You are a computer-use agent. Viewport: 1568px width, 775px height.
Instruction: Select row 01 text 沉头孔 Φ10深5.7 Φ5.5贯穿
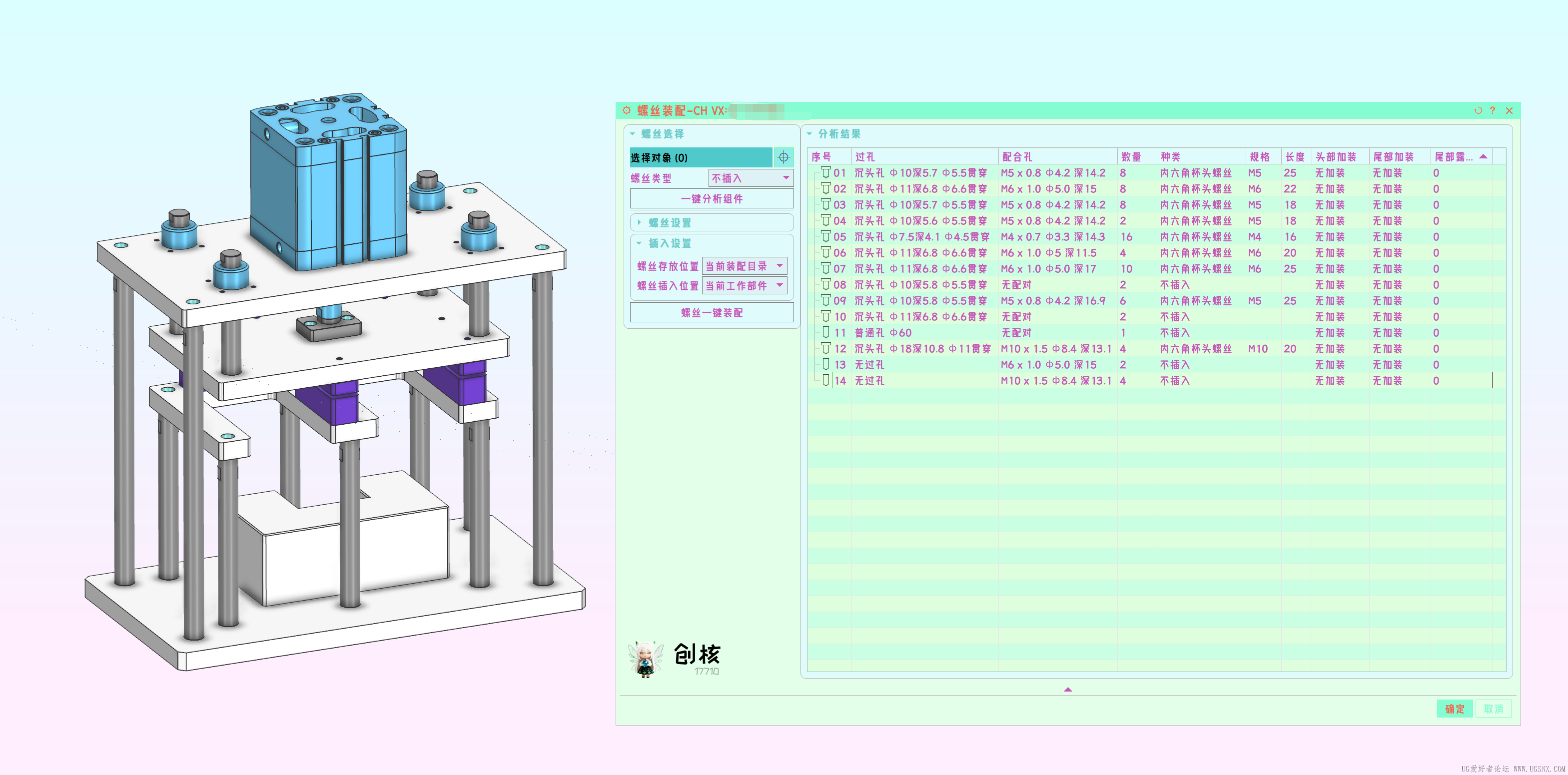[x=921, y=172]
